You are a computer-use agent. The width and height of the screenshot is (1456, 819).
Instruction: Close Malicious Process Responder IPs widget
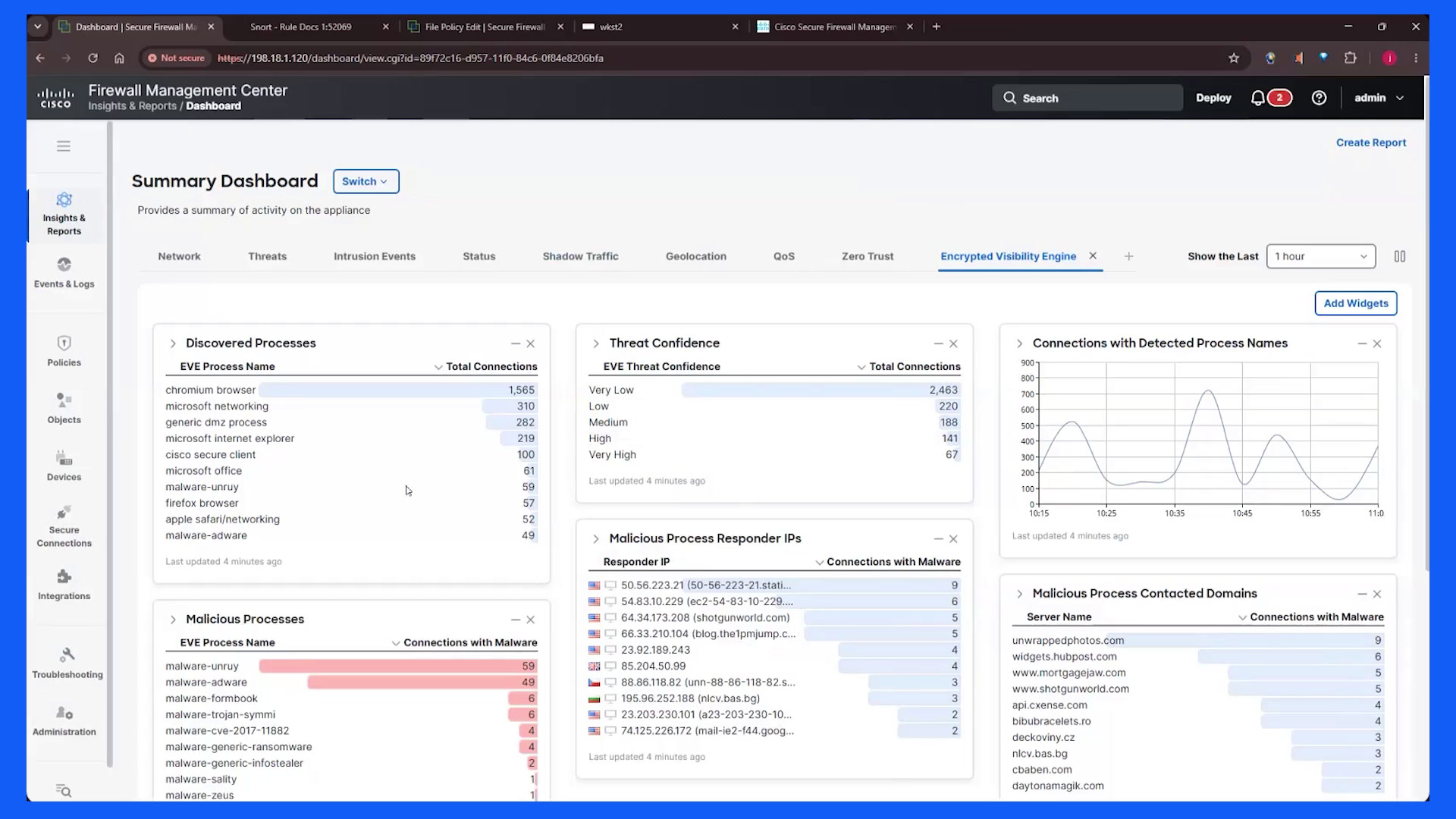[954, 539]
